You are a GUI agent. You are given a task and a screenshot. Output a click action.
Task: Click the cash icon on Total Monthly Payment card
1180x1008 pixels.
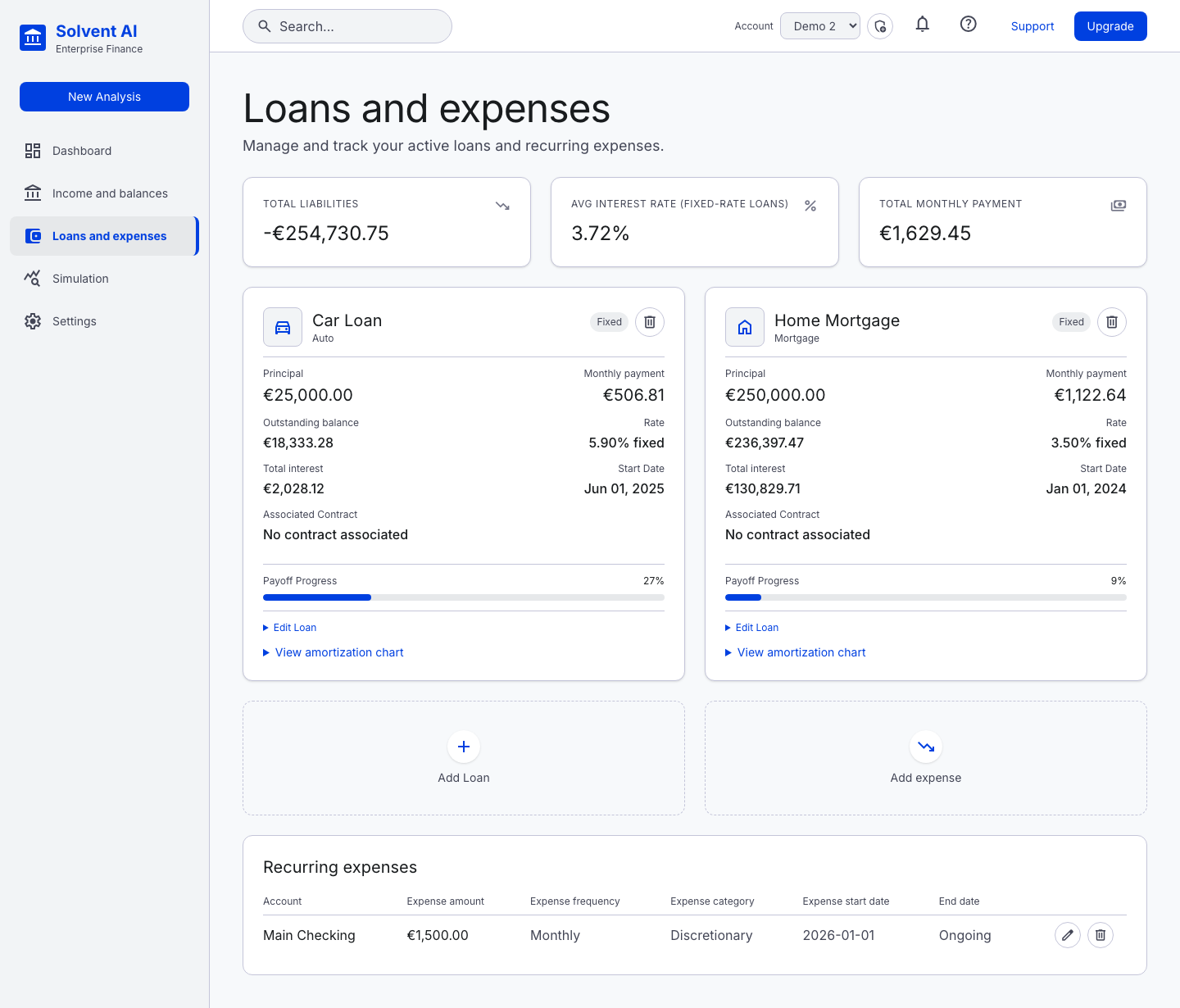pos(1119,206)
